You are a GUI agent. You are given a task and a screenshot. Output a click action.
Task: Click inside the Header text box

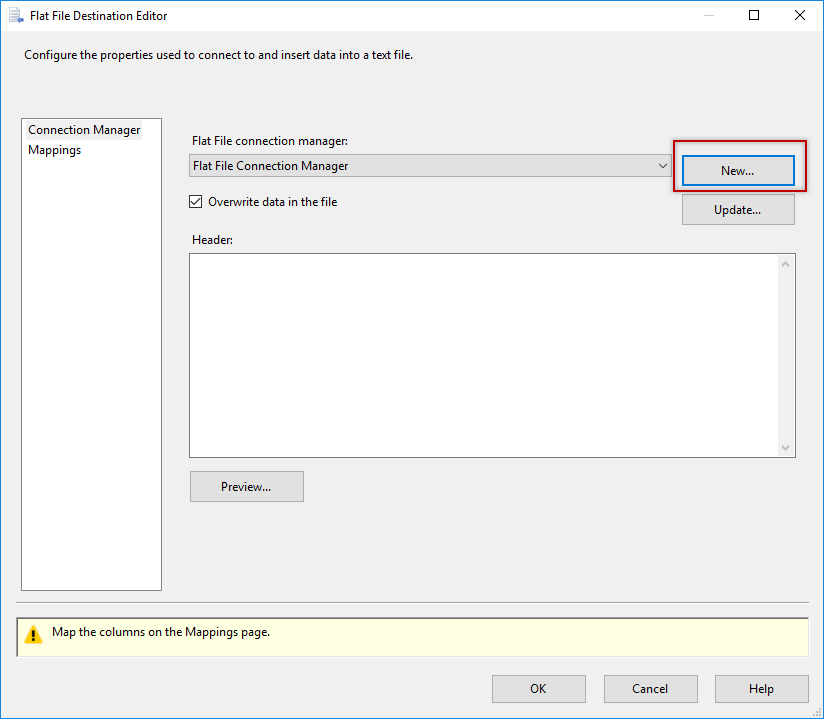[483, 355]
